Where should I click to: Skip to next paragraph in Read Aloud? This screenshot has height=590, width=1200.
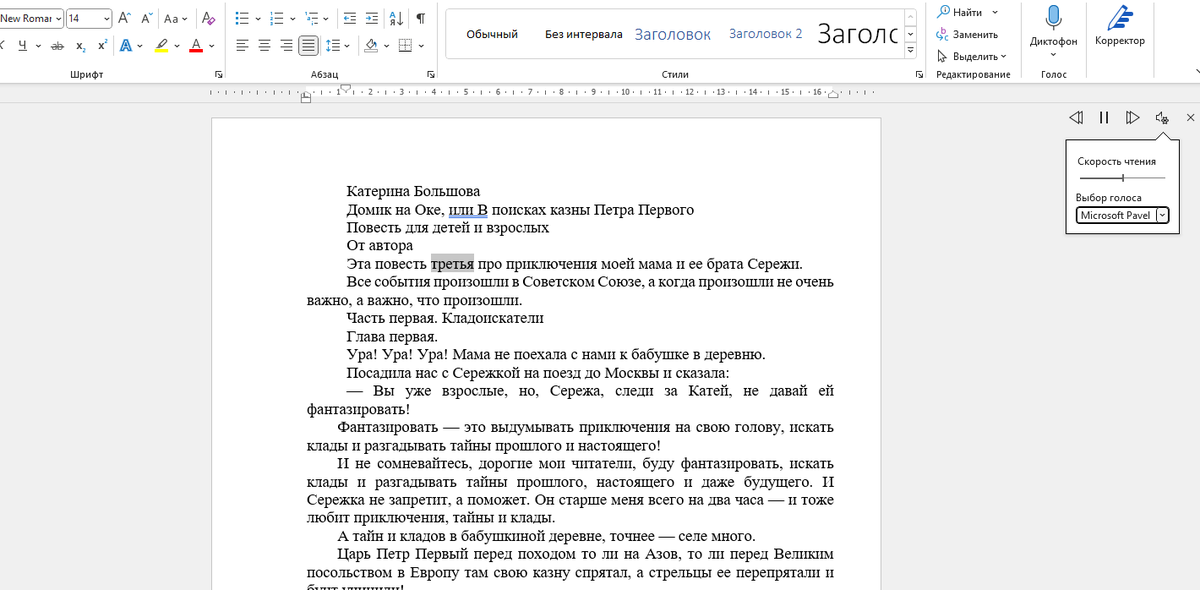(1132, 118)
